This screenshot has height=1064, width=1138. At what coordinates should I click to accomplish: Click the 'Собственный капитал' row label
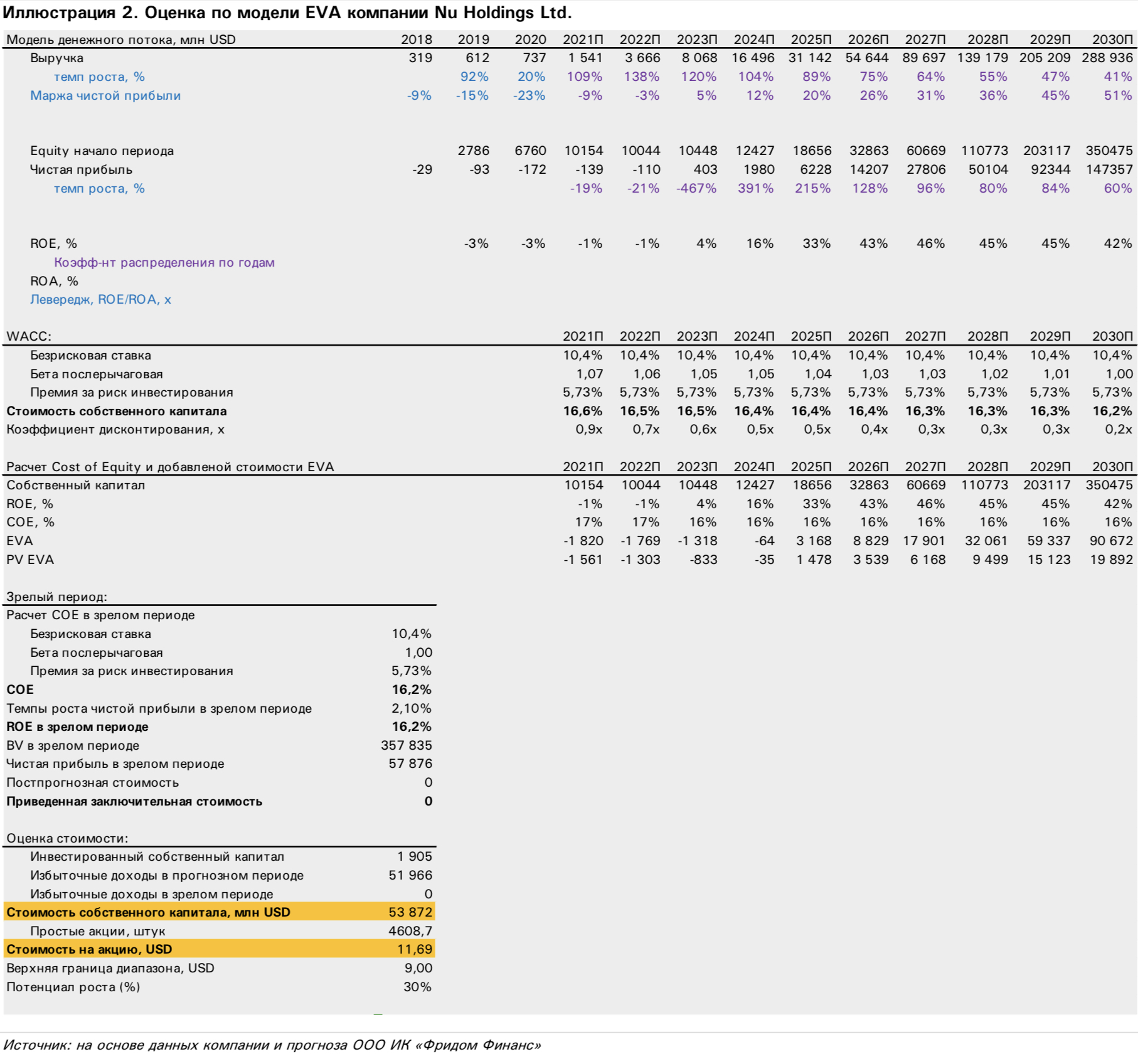(75, 485)
